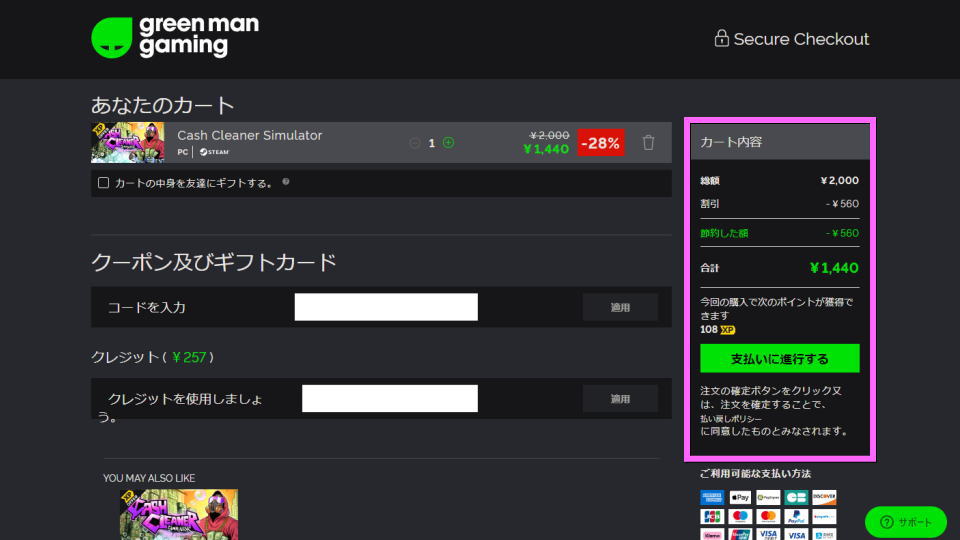
Task: Click the PayPal payment icon
Action: pyautogui.click(x=796, y=516)
